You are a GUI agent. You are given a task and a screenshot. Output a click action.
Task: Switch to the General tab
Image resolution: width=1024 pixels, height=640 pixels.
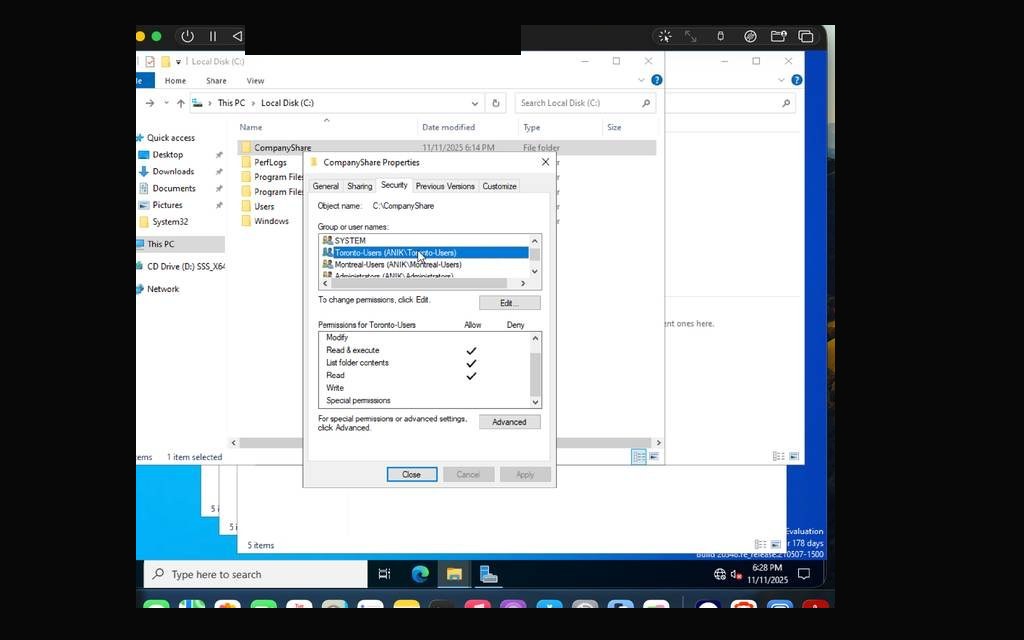click(x=325, y=186)
